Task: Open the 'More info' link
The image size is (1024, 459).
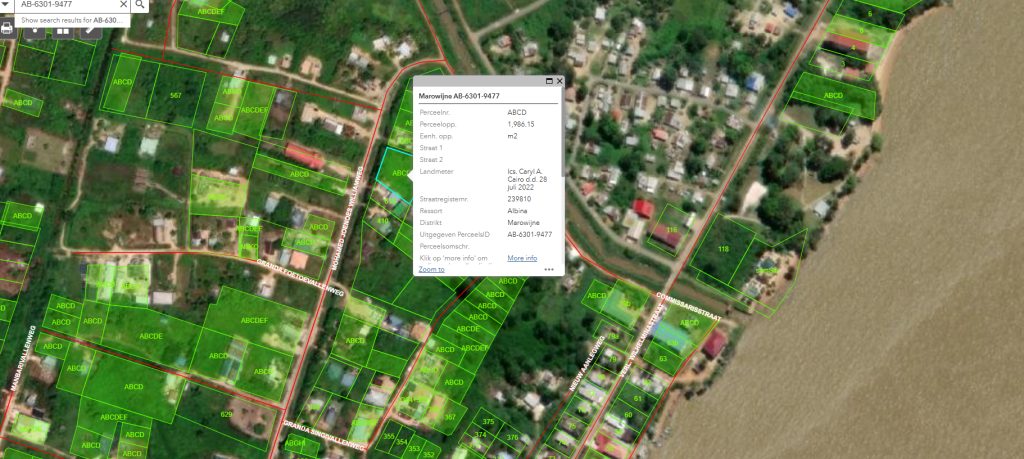Action: tap(522, 258)
